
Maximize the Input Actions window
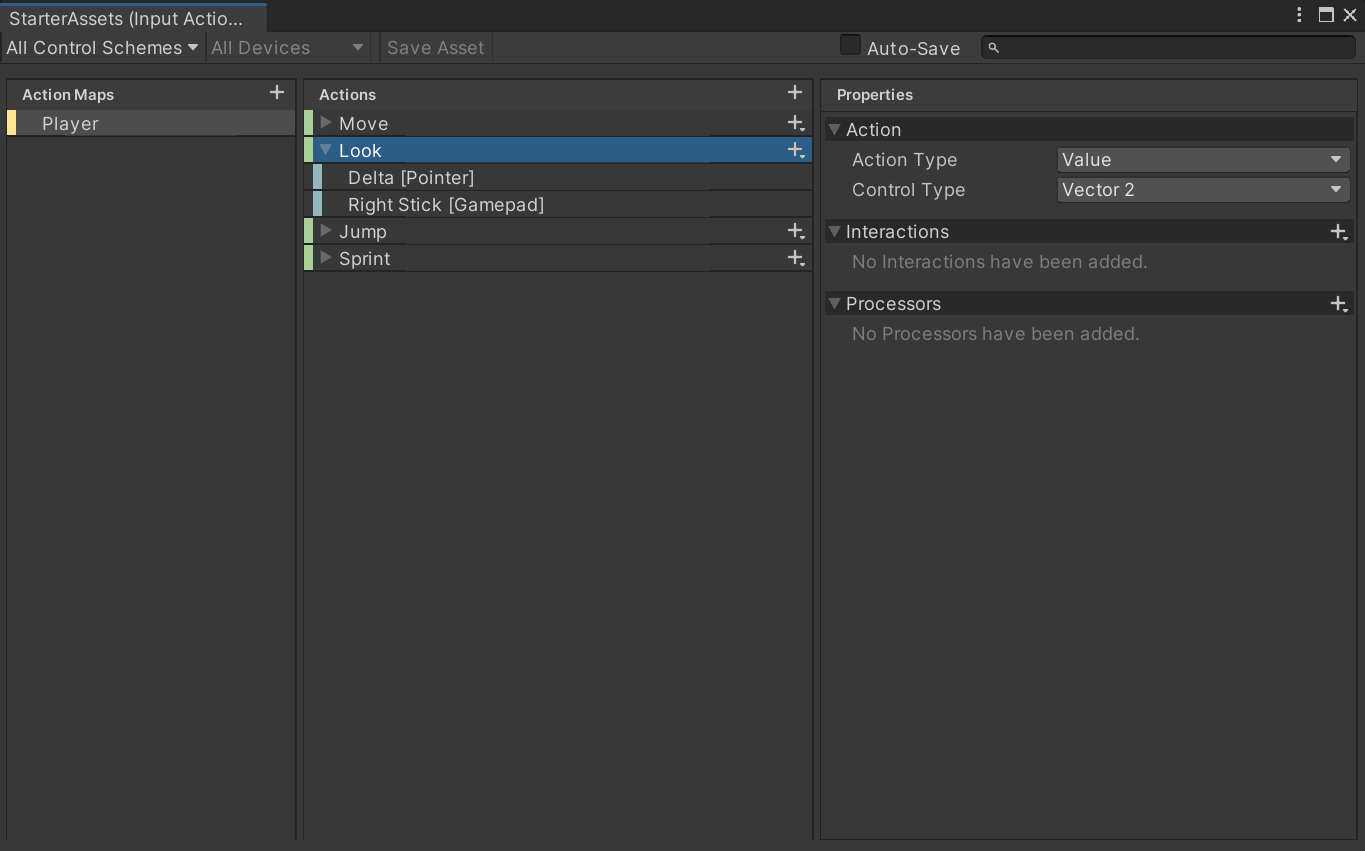[x=1326, y=15]
